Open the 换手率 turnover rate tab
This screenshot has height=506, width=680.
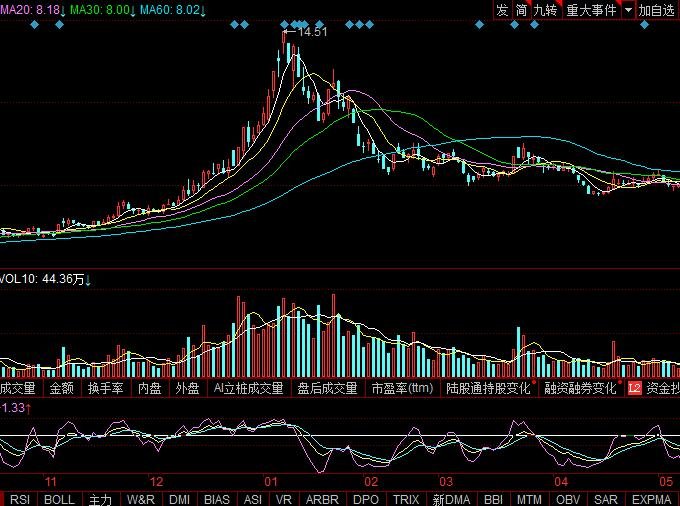(105, 388)
